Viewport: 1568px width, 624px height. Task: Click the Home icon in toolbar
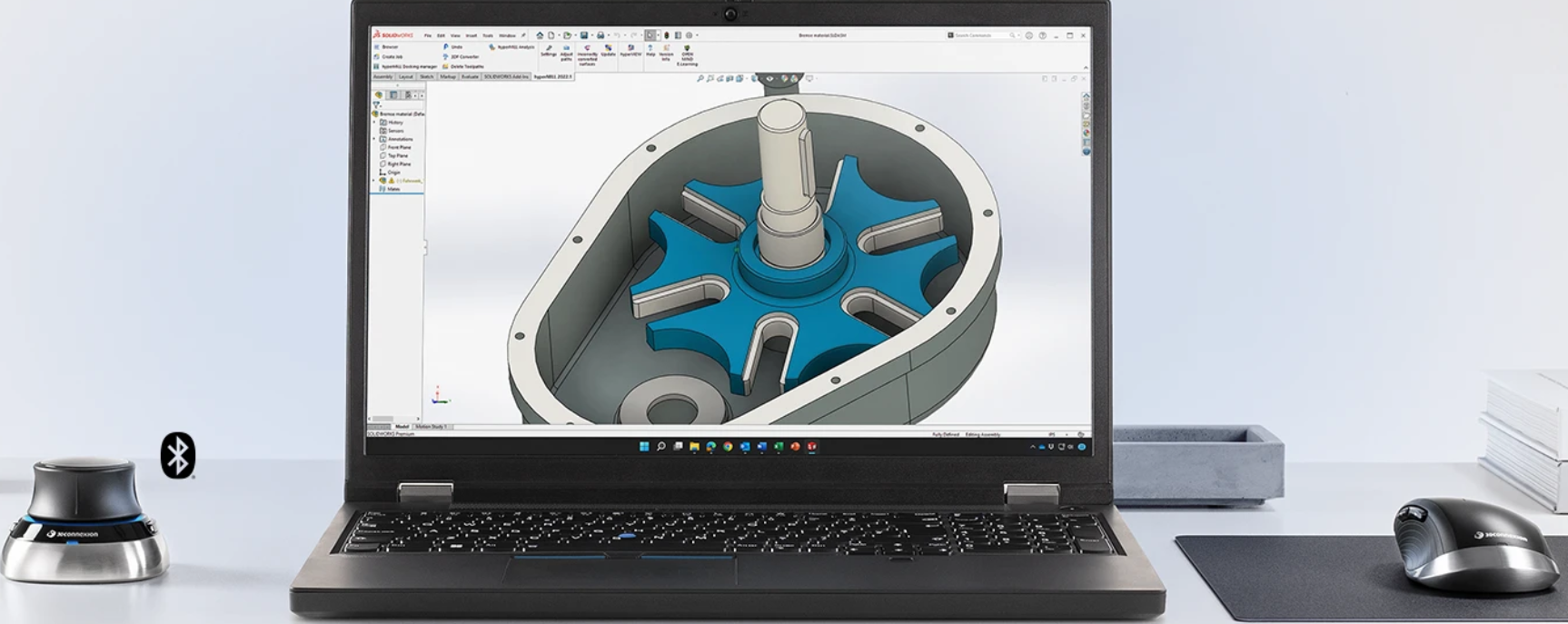[540, 35]
